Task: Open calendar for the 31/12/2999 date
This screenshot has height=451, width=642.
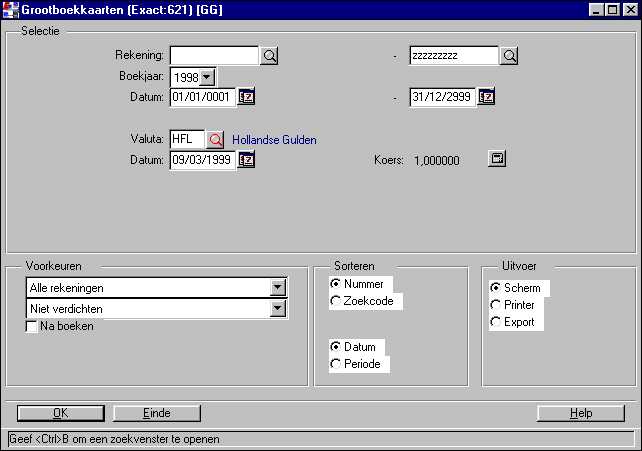Action: pos(486,97)
